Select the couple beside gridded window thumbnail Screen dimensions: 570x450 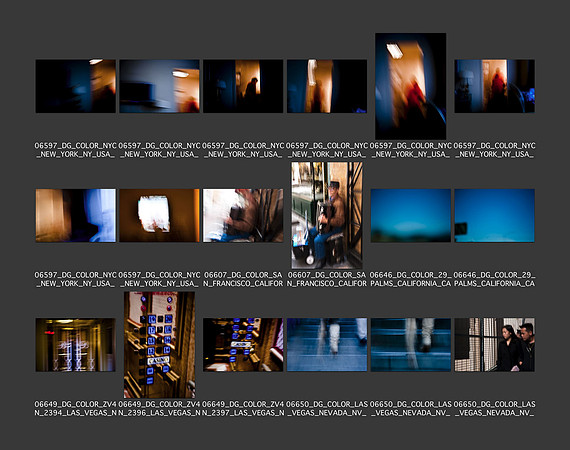[494, 345]
